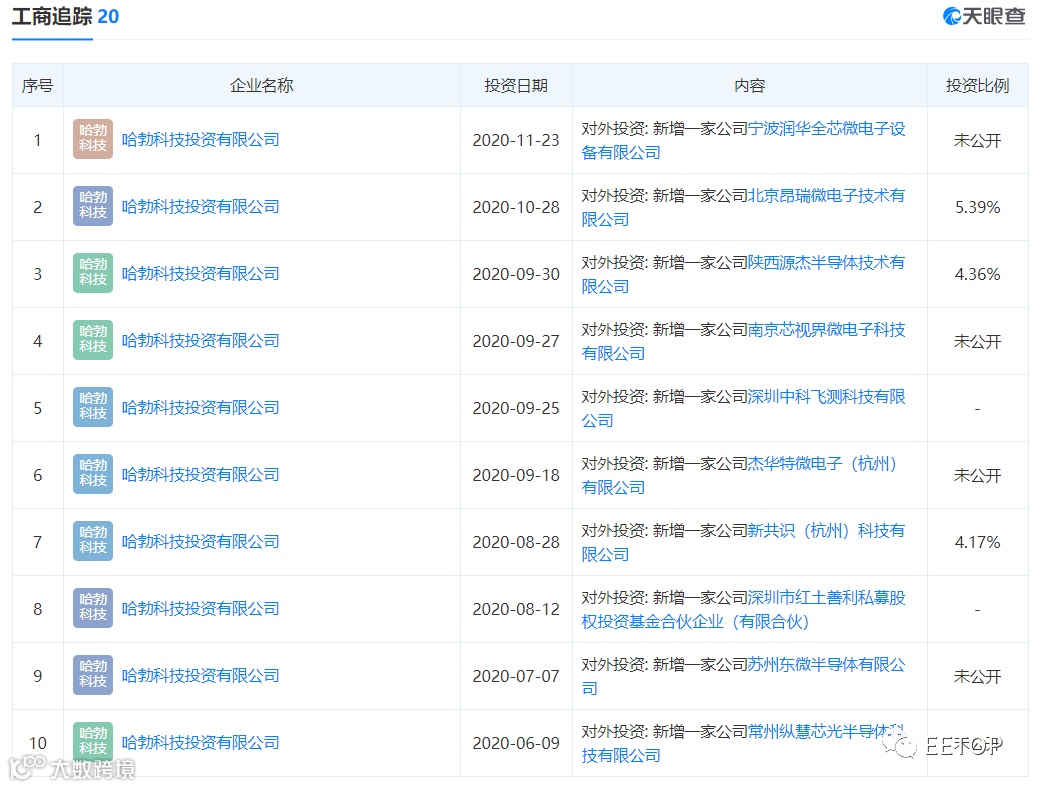Open 北京昂瑞微电子技术有限公司 link
1037x788 pixels.
click(827, 196)
